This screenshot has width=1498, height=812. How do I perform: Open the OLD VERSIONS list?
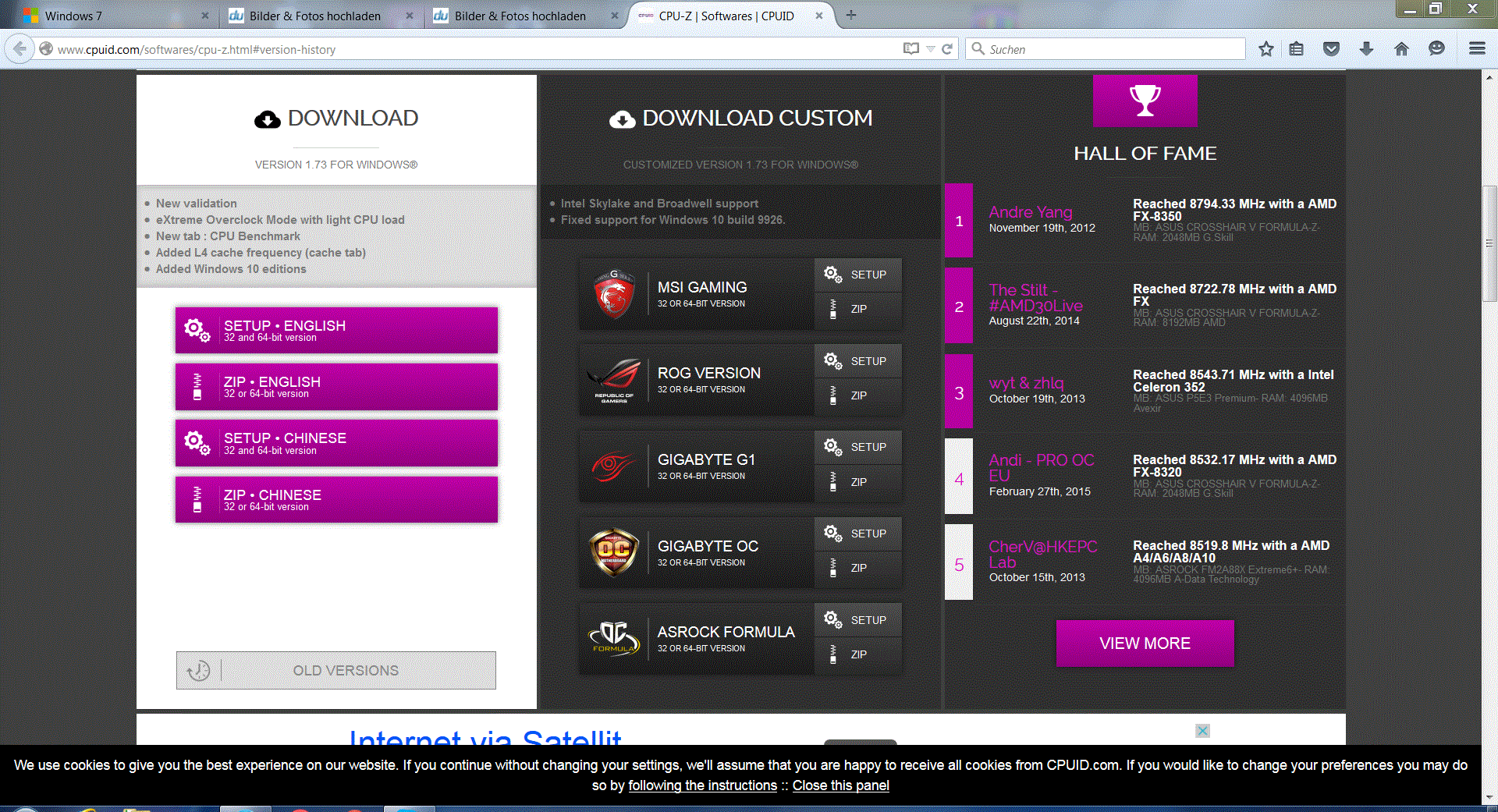click(336, 671)
